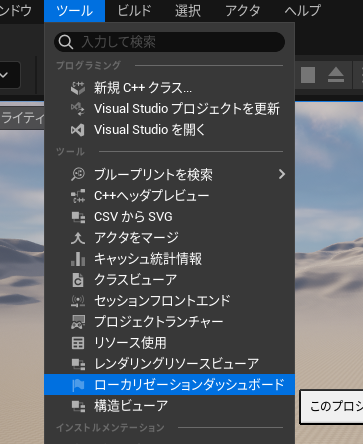
Task: Click the Visual Studio logo icon beside を開く
Action: pyautogui.click(x=78, y=130)
